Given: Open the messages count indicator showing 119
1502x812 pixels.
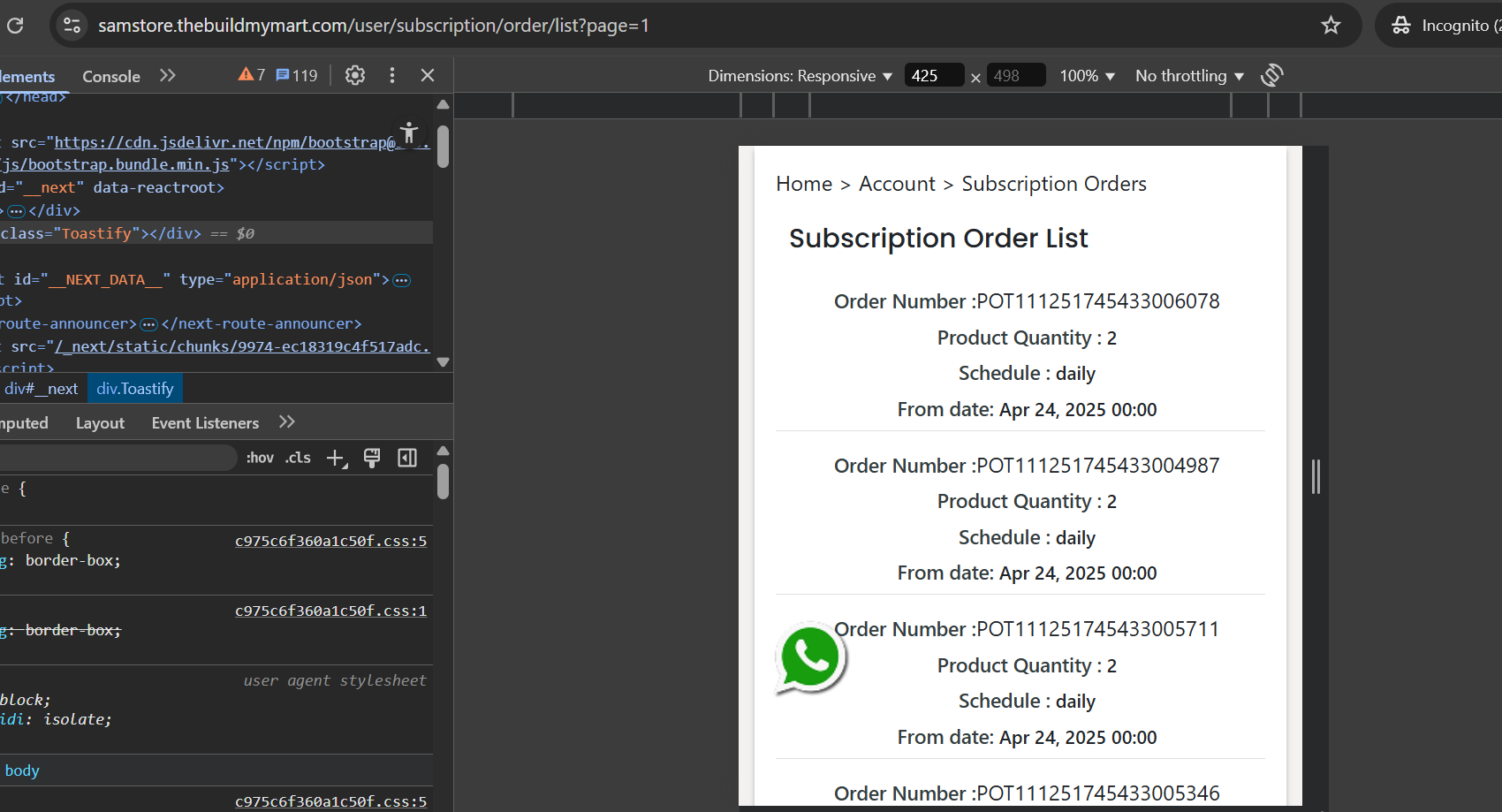Looking at the screenshot, I should (x=297, y=75).
